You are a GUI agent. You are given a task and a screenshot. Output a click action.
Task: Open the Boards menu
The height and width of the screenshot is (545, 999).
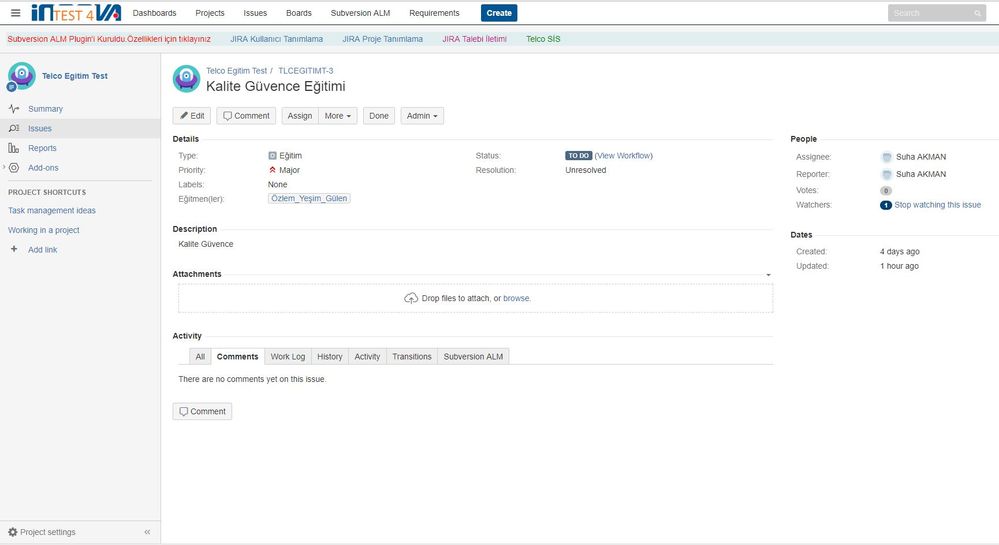[x=299, y=13]
